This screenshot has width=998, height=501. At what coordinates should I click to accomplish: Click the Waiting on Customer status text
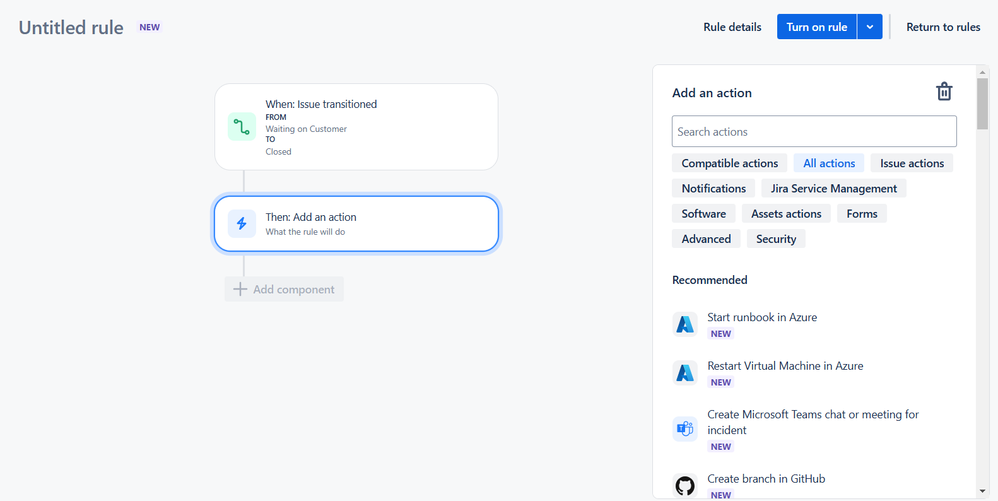coord(306,129)
